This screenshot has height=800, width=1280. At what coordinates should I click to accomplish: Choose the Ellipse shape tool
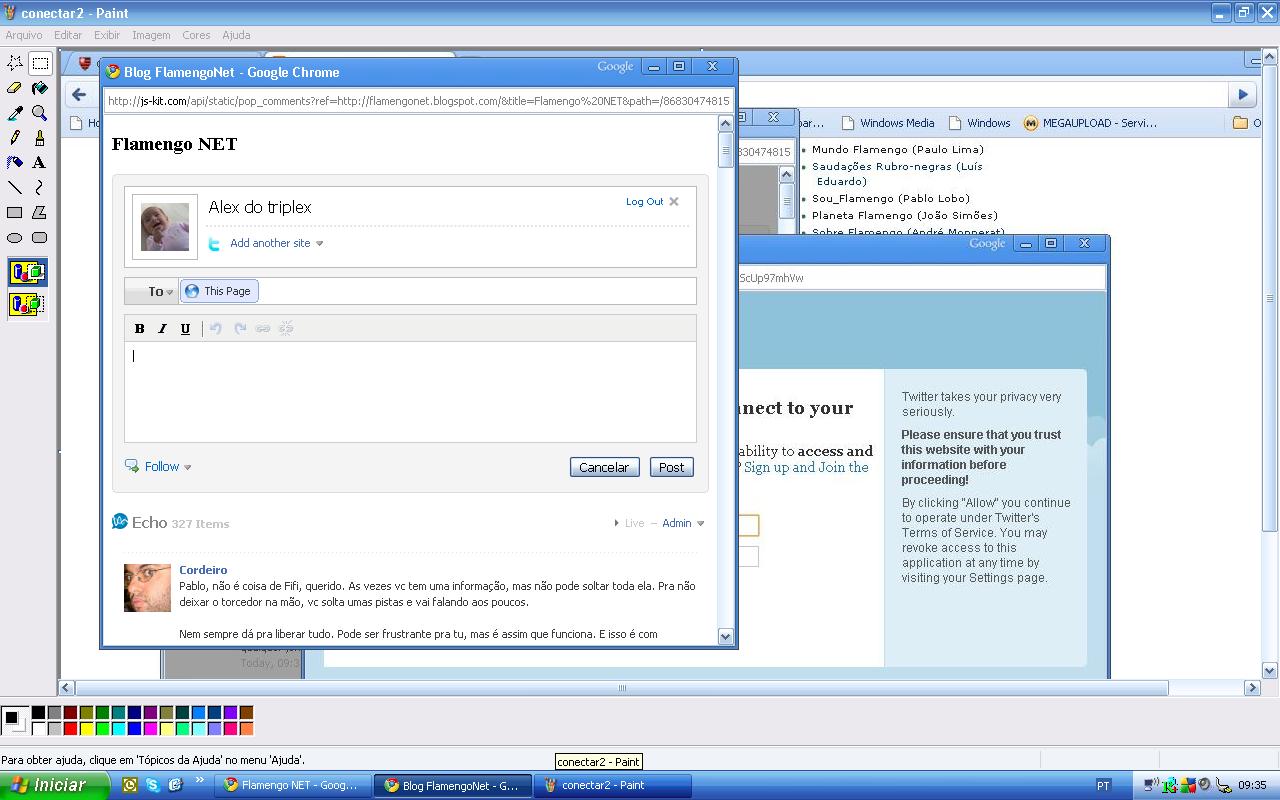(15, 237)
